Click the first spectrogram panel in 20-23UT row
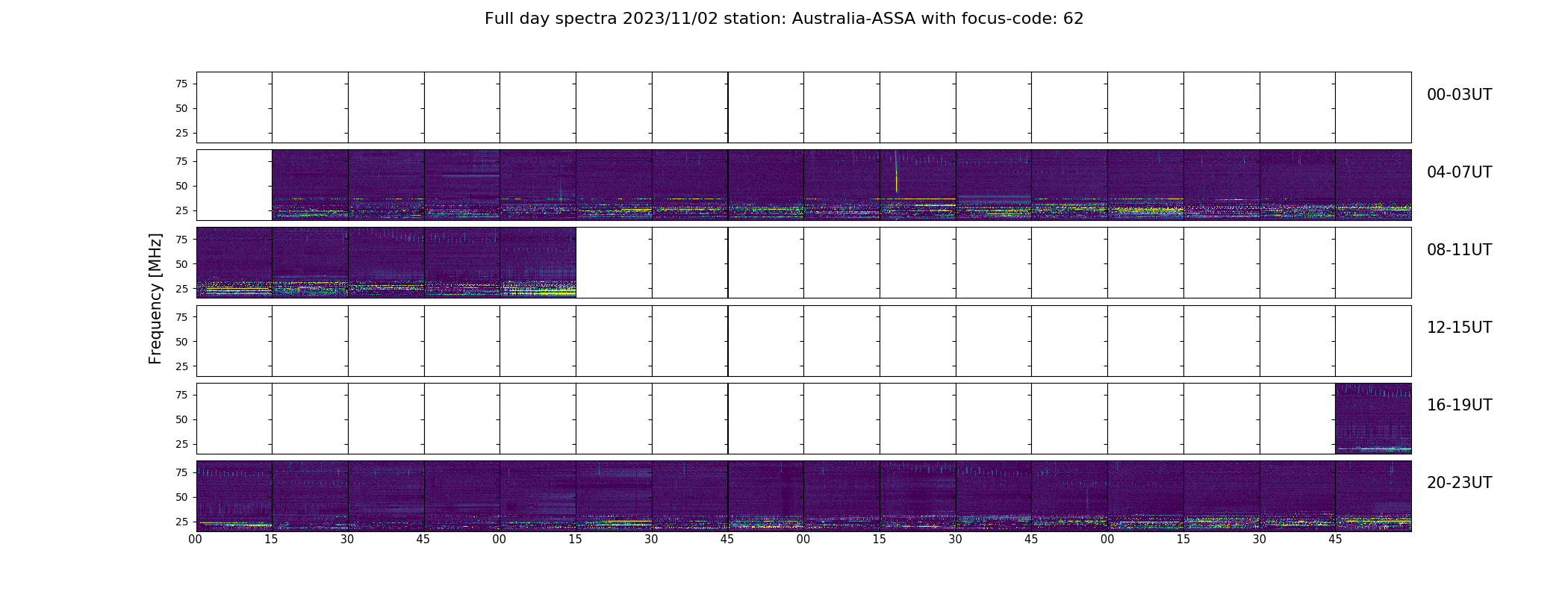 (234, 496)
